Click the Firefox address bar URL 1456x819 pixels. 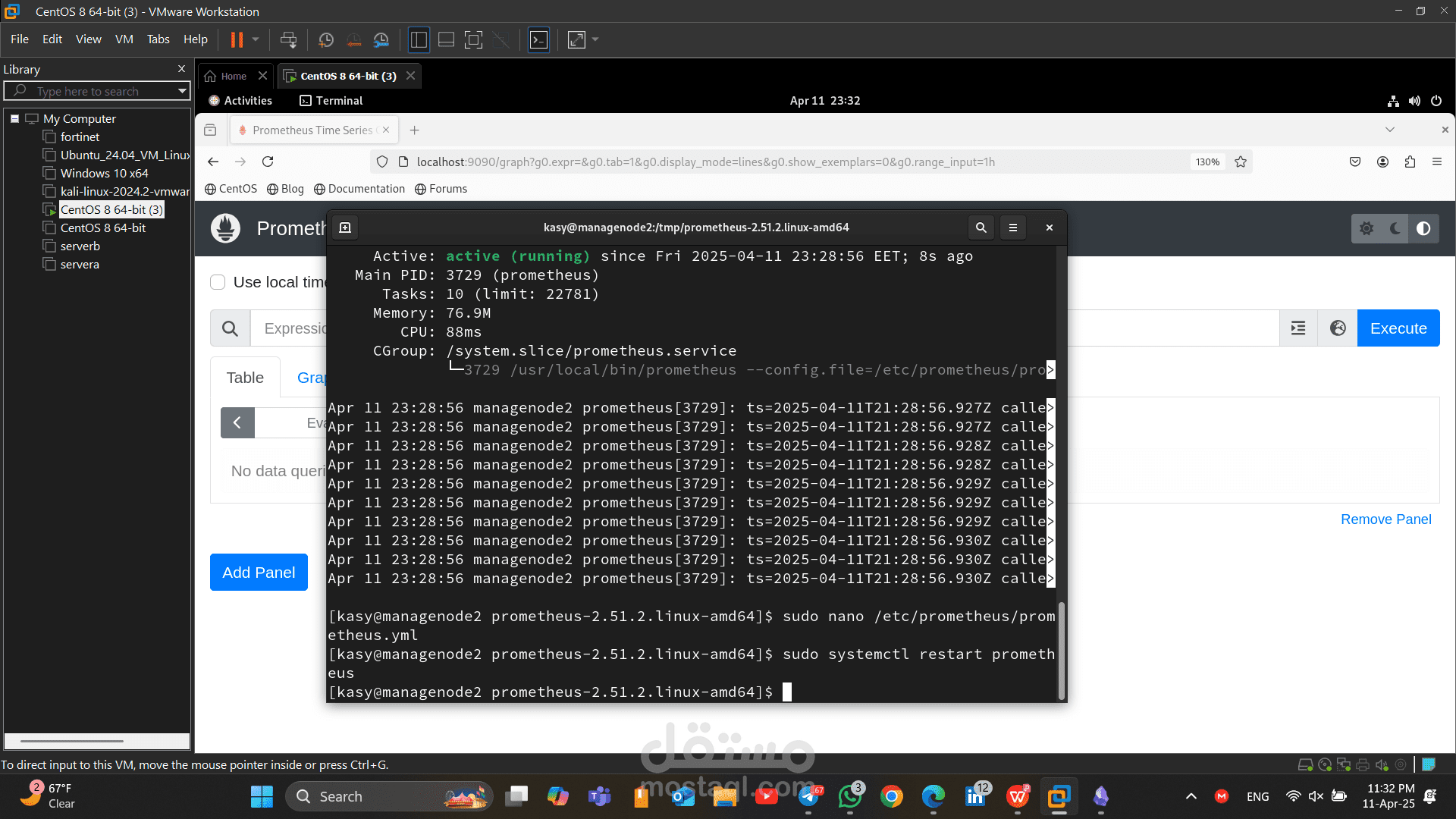(x=705, y=162)
